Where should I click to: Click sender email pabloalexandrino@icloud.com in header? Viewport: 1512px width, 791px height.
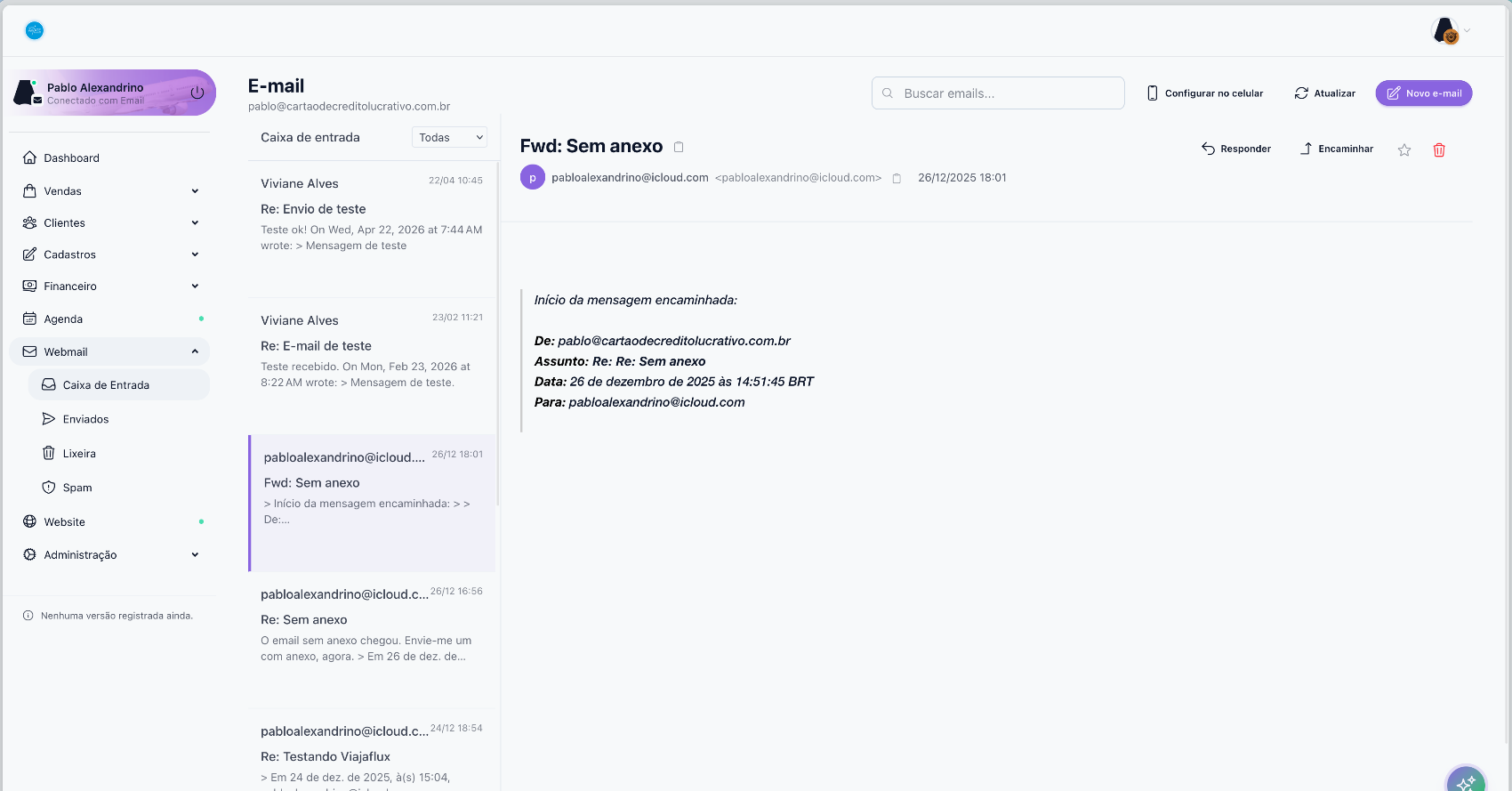pyautogui.click(x=630, y=178)
